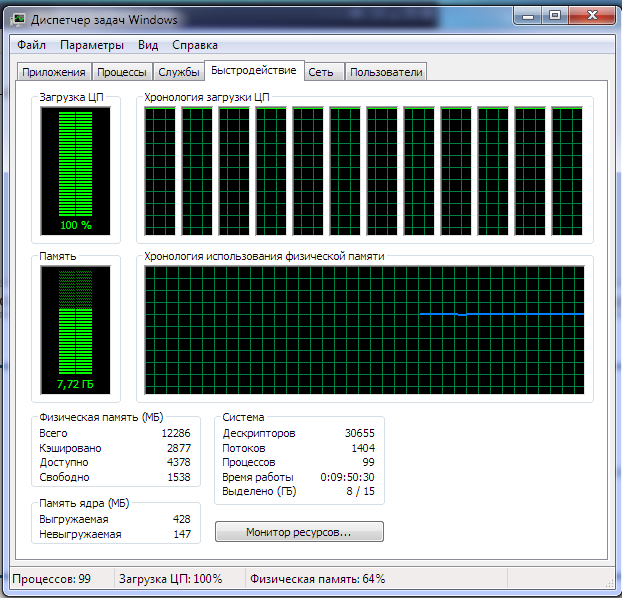Switch to the Пользователи tab

pos(386,72)
